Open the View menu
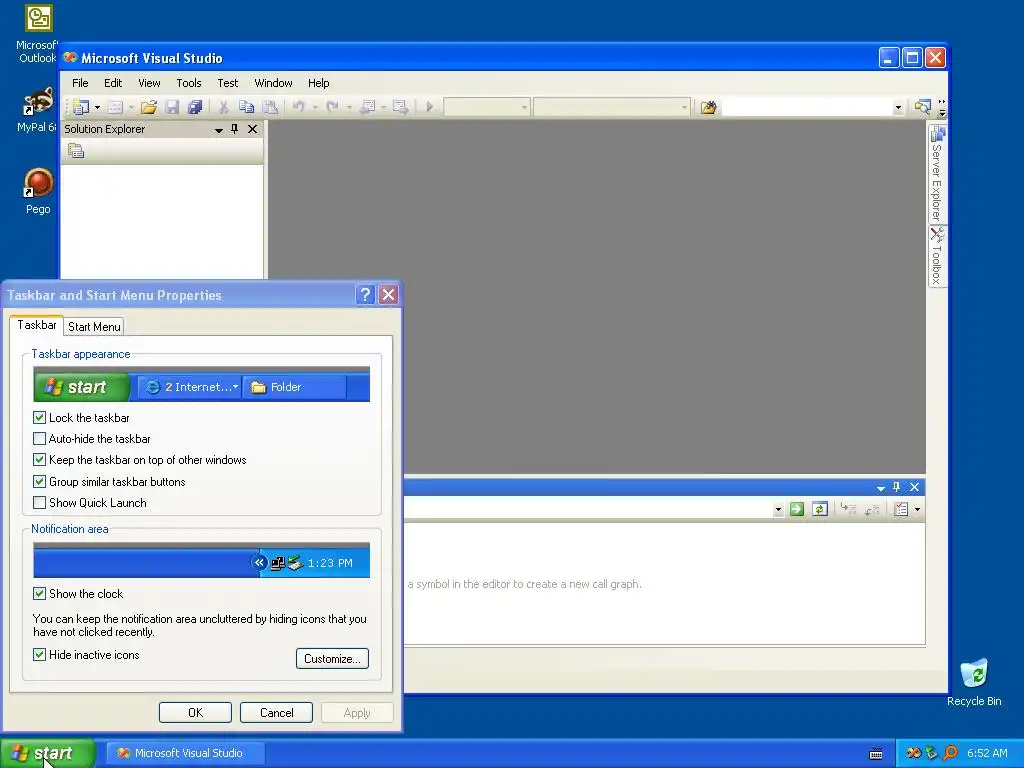 pos(149,83)
